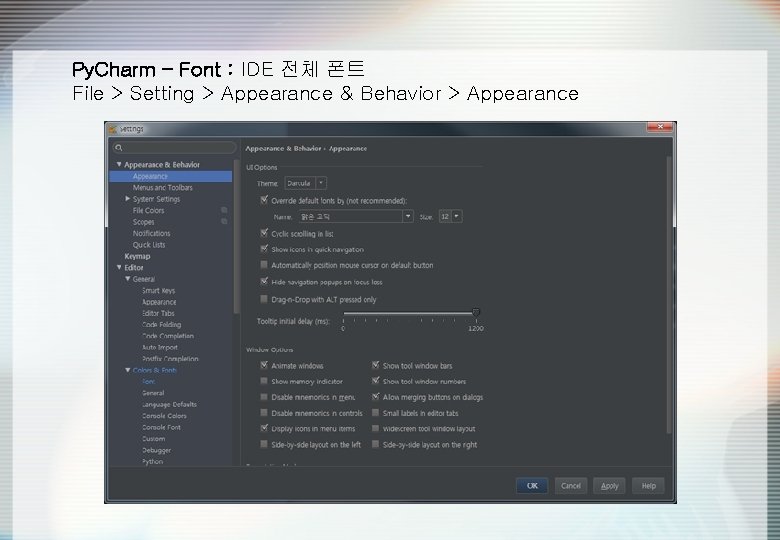Expand the System Settings tree node
The width and height of the screenshot is (780, 540).
point(127,198)
